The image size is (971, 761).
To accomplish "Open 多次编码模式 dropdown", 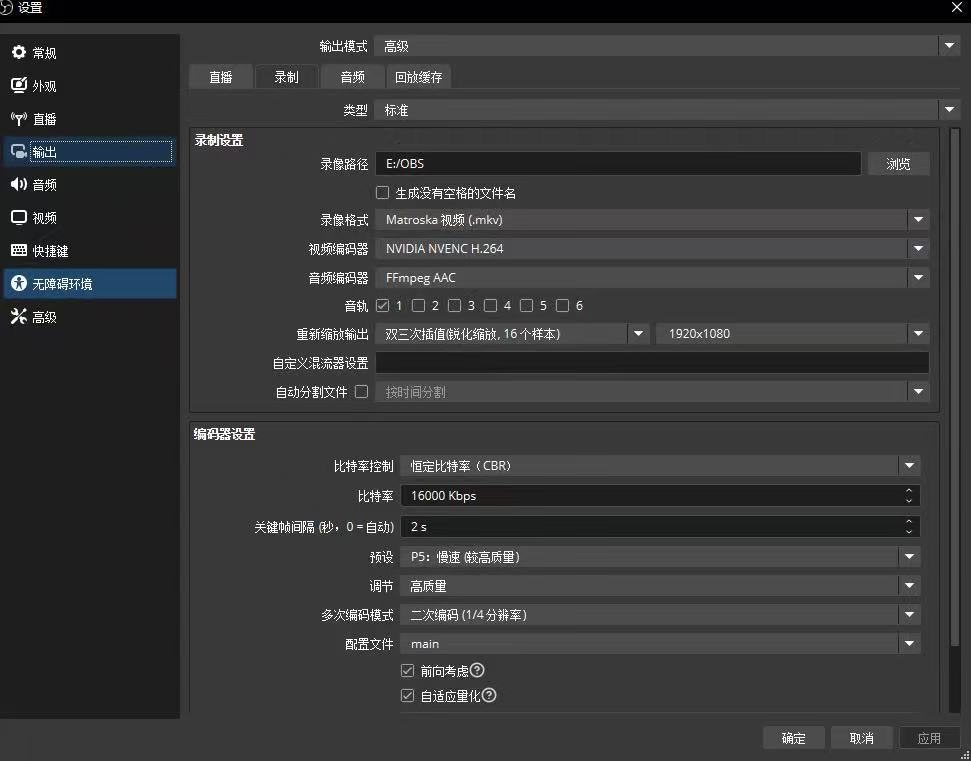I will [660, 615].
